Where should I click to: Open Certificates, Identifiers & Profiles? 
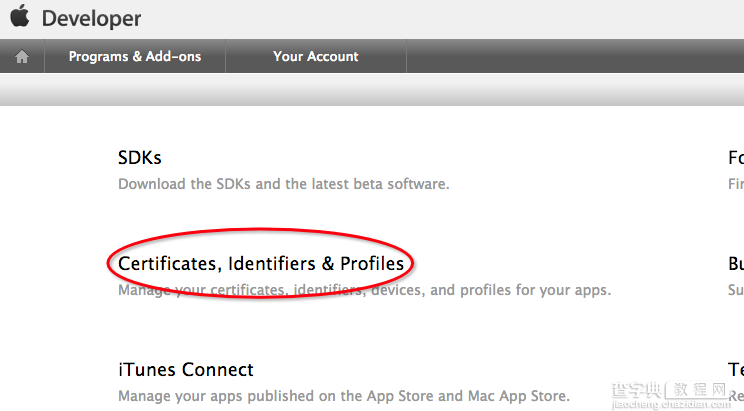pos(261,263)
